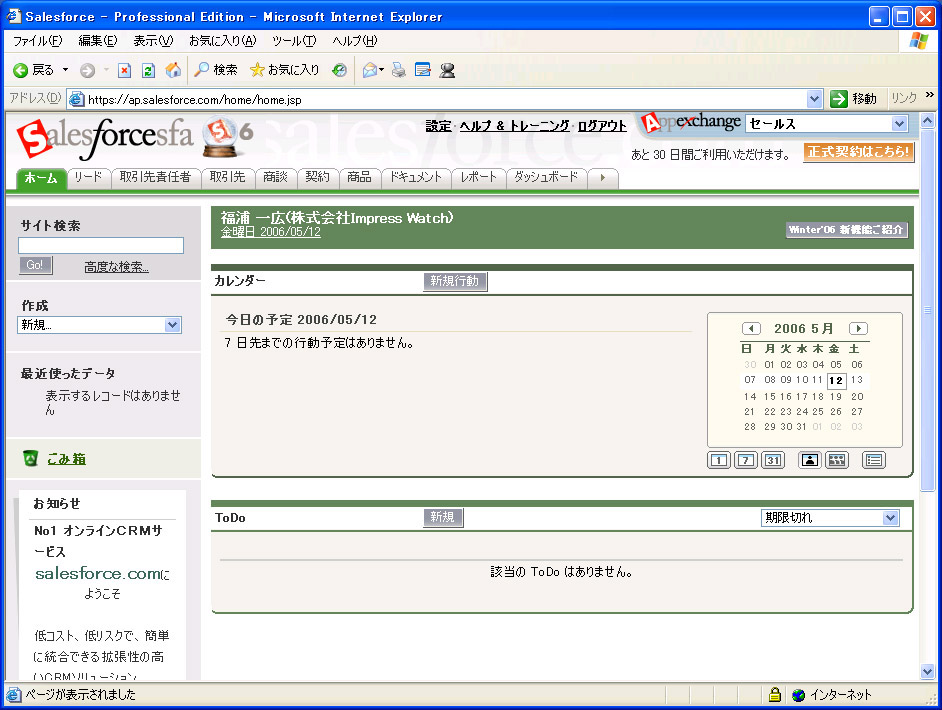
Task: Click the Refresh page icon
Action: pos(148,70)
